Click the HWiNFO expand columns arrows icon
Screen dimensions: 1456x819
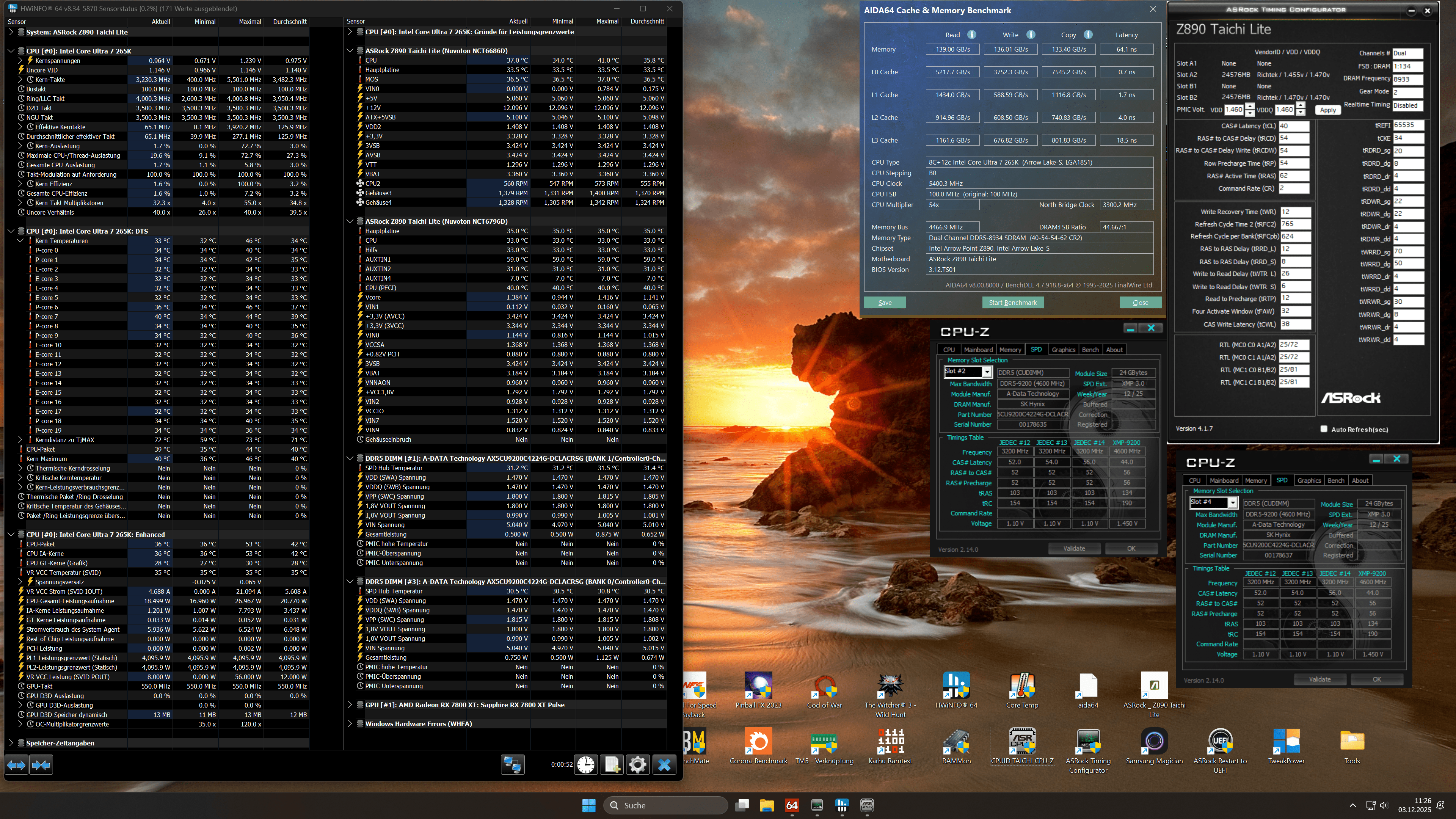16,765
